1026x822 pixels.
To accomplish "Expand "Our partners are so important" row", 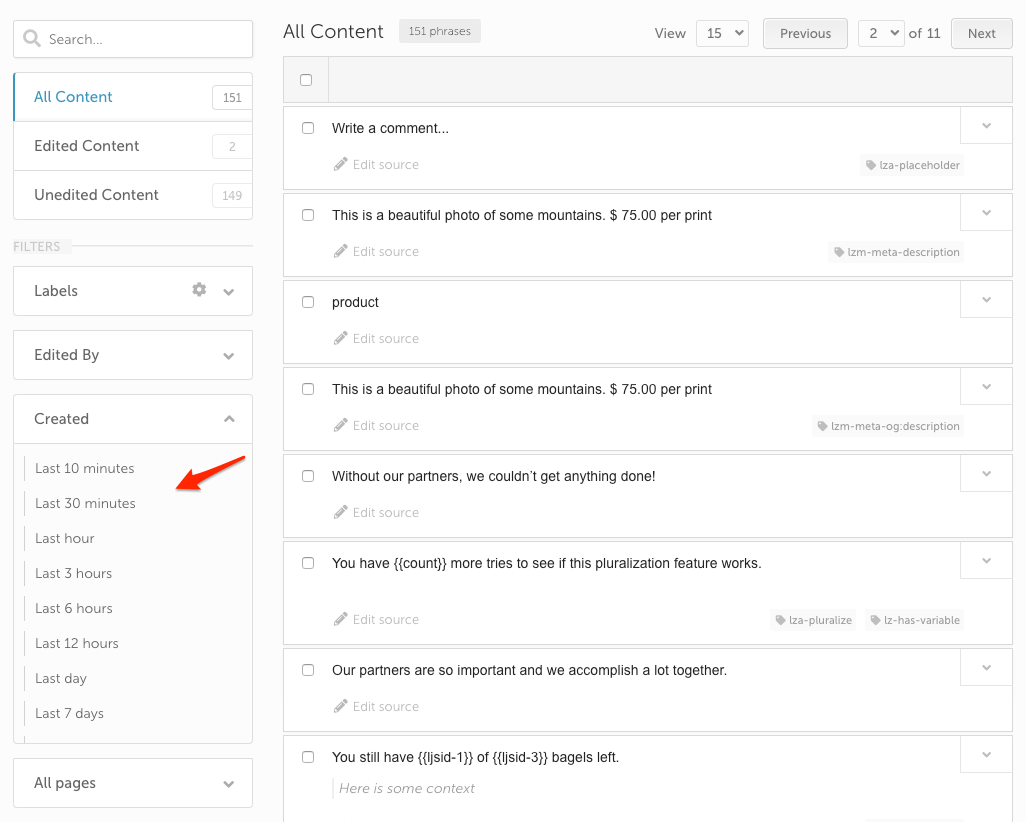I will pos(986,668).
